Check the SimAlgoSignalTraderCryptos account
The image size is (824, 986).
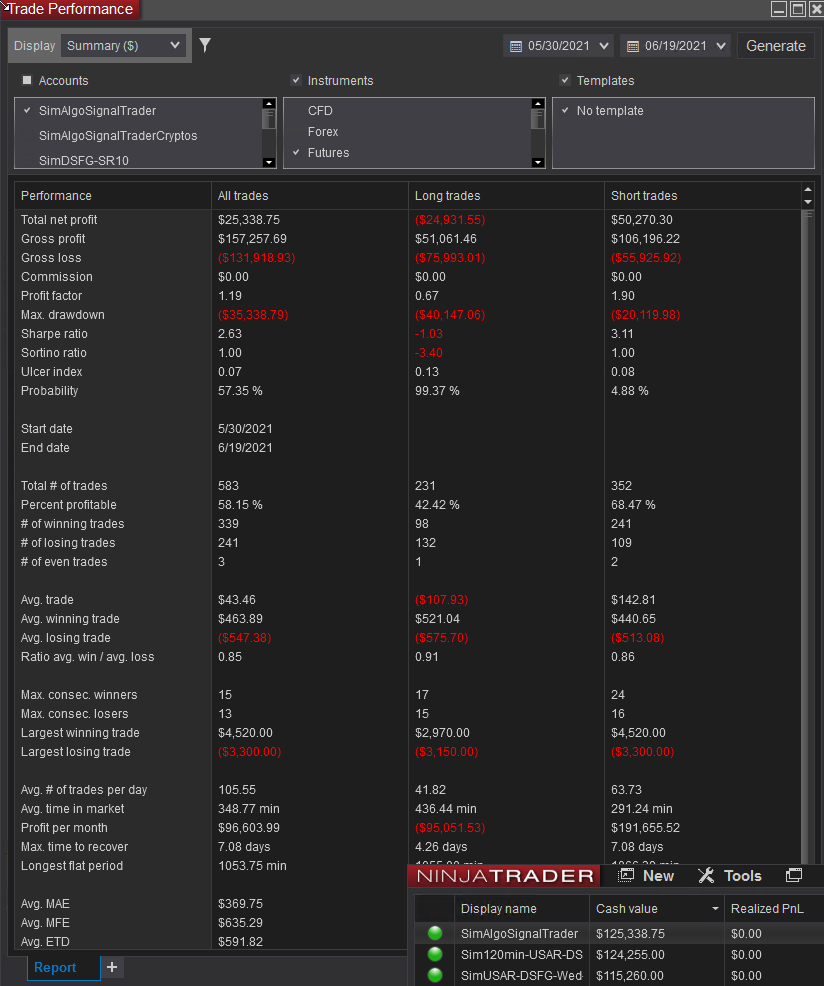[x=27, y=136]
